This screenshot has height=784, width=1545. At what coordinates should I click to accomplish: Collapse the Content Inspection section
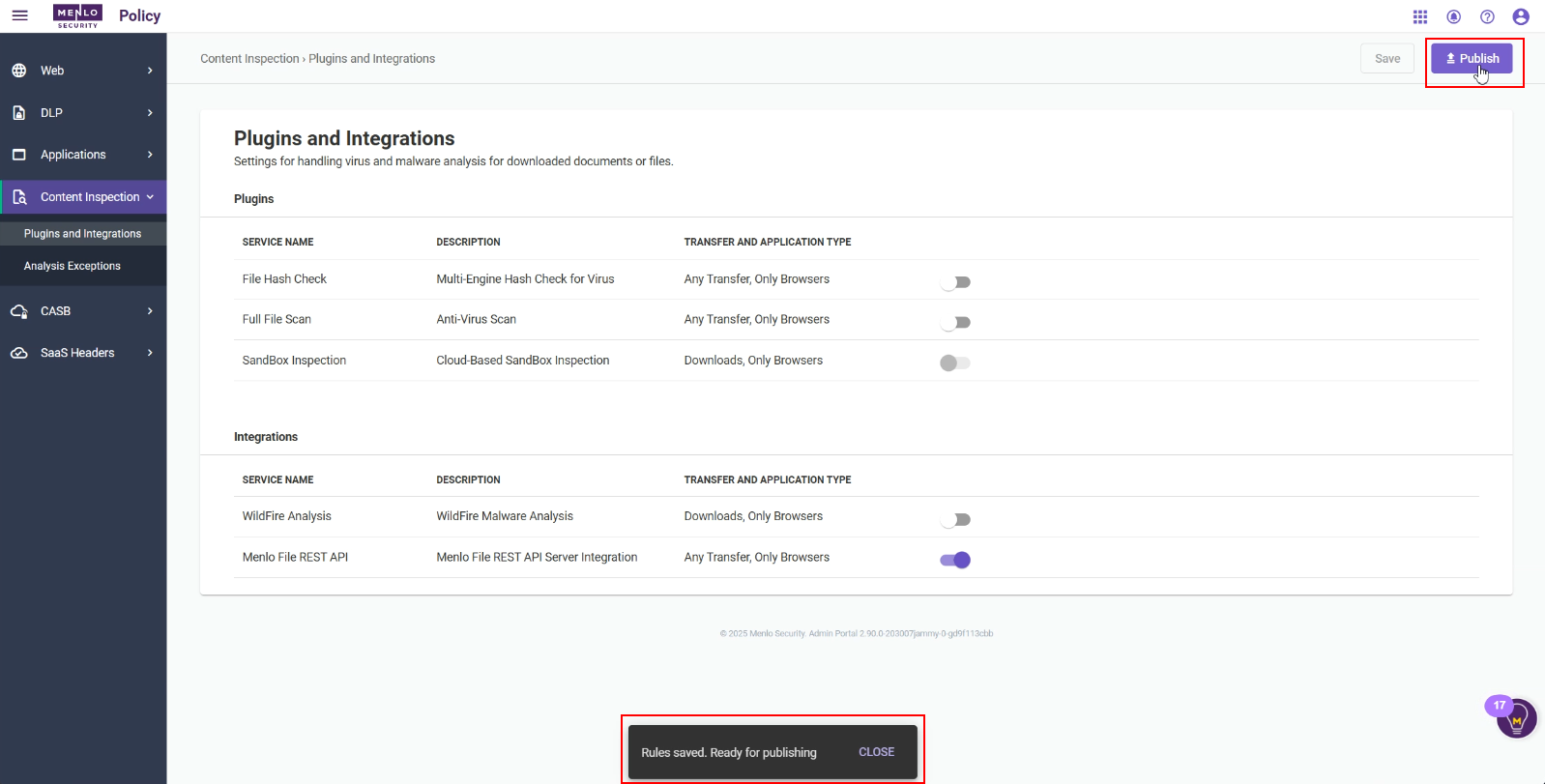pyautogui.click(x=83, y=197)
